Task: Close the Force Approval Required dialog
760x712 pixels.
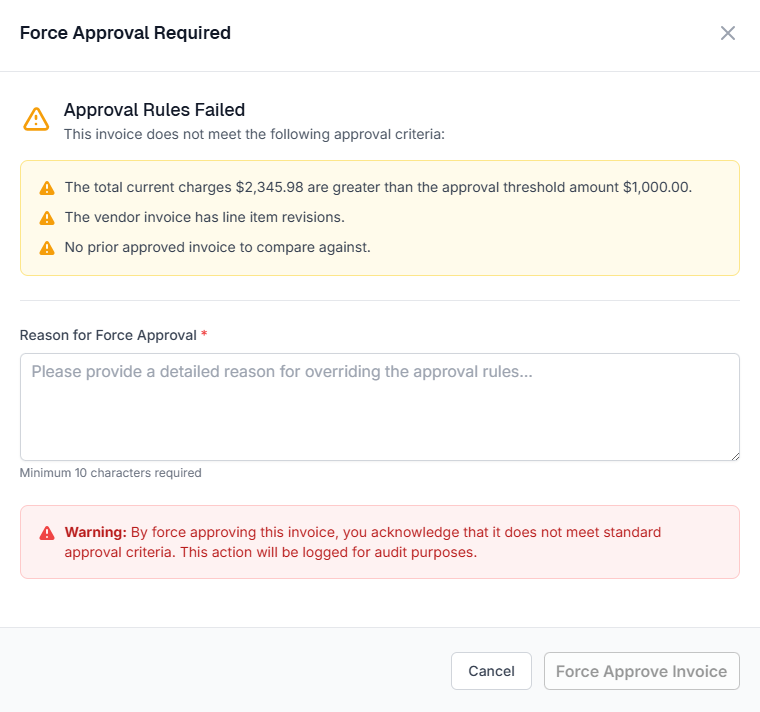Action: [728, 33]
